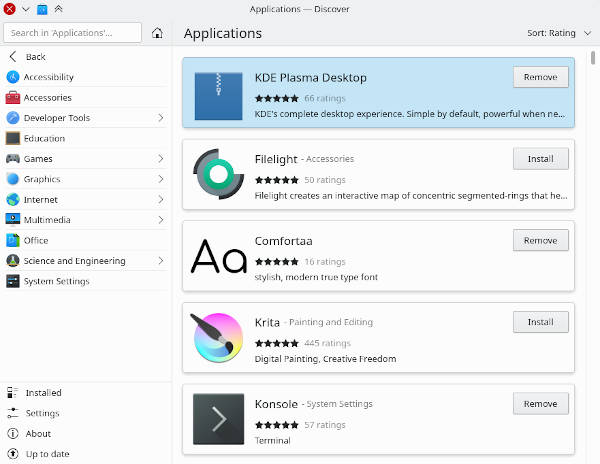600x464 pixels.
Task: Click the "Applications" page heading
Action: tap(223, 34)
